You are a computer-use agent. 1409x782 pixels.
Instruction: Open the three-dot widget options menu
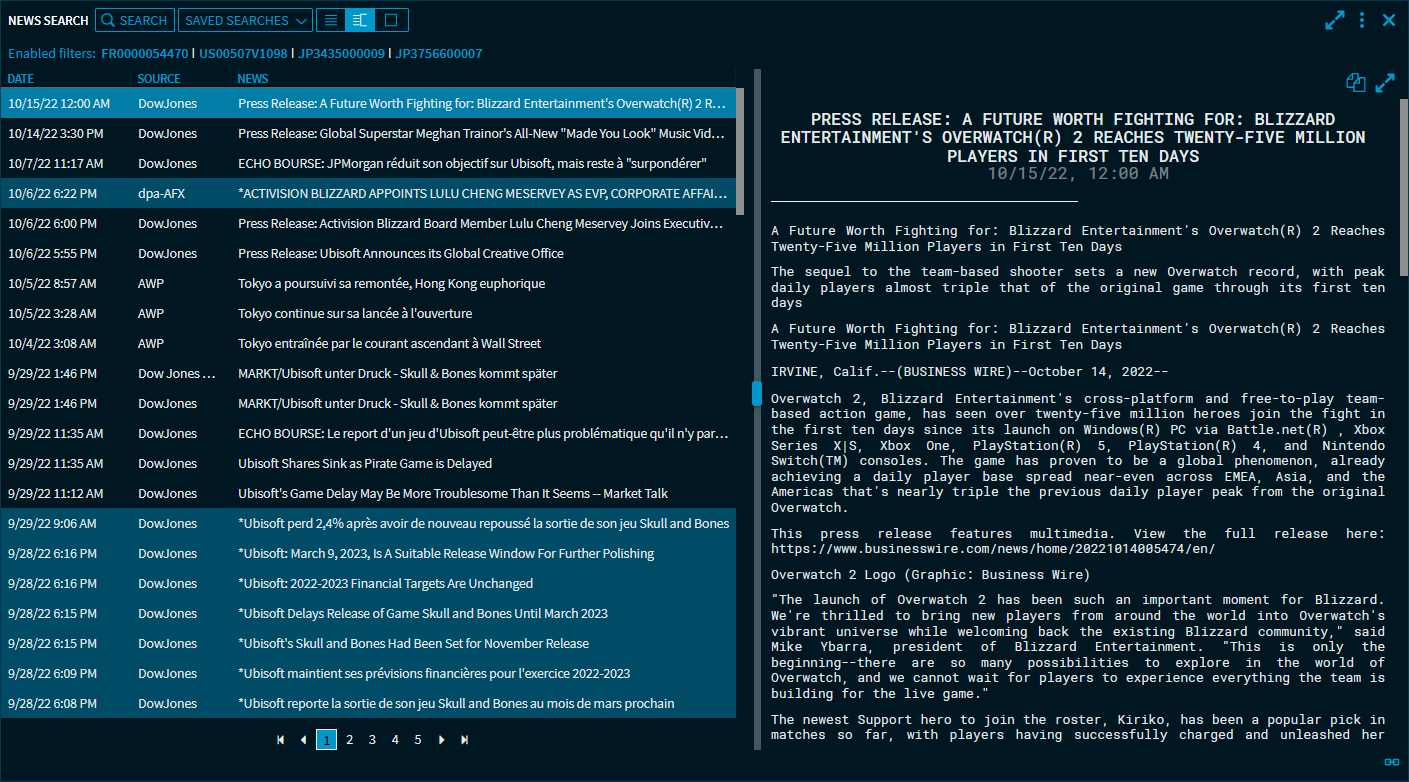pyautogui.click(x=1362, y=20)
